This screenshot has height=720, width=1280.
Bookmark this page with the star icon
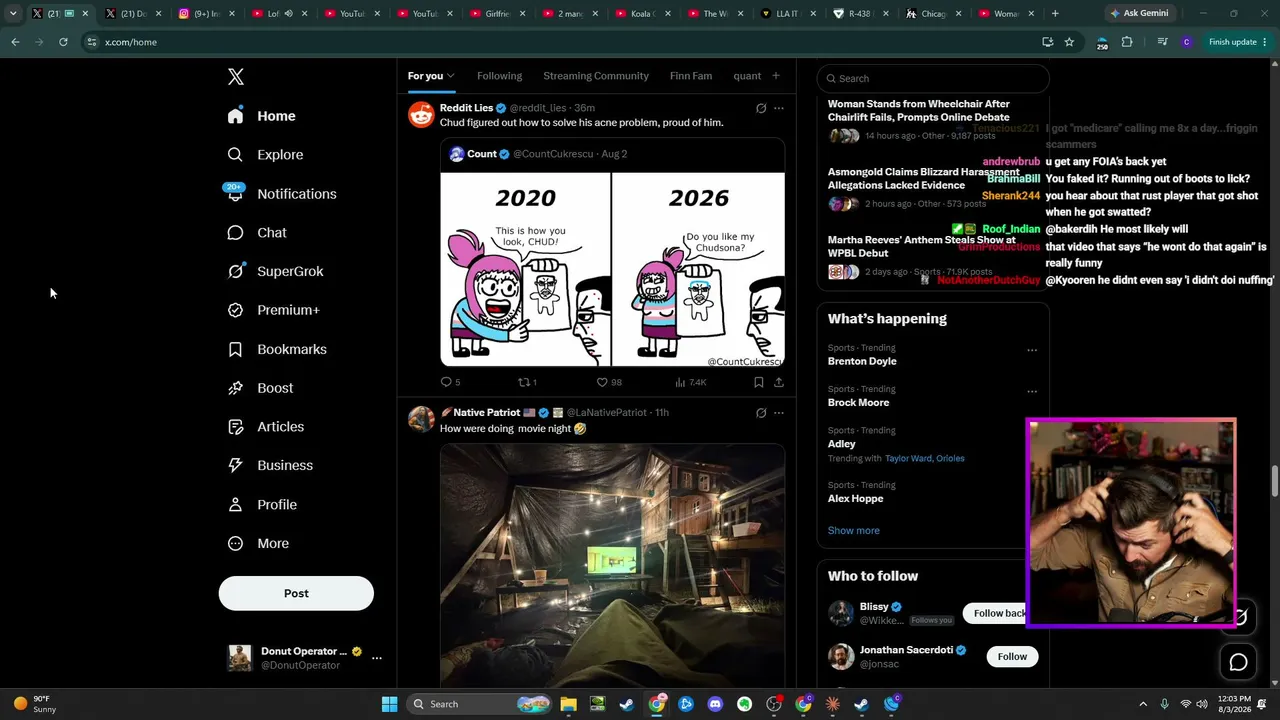click(1069, 42)
